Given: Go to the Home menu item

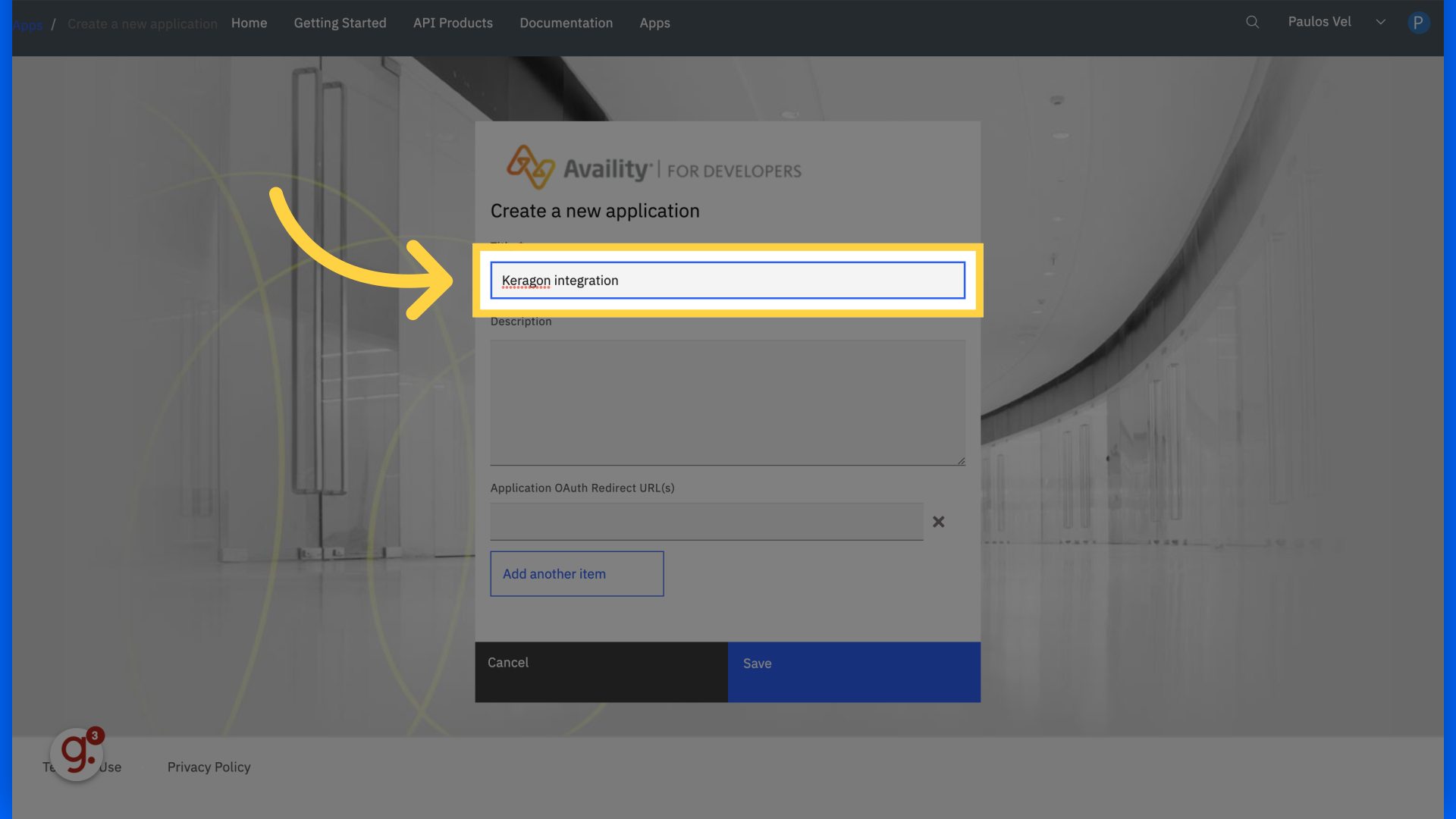Looking at the screenshot, I should [x=249, y=23].
